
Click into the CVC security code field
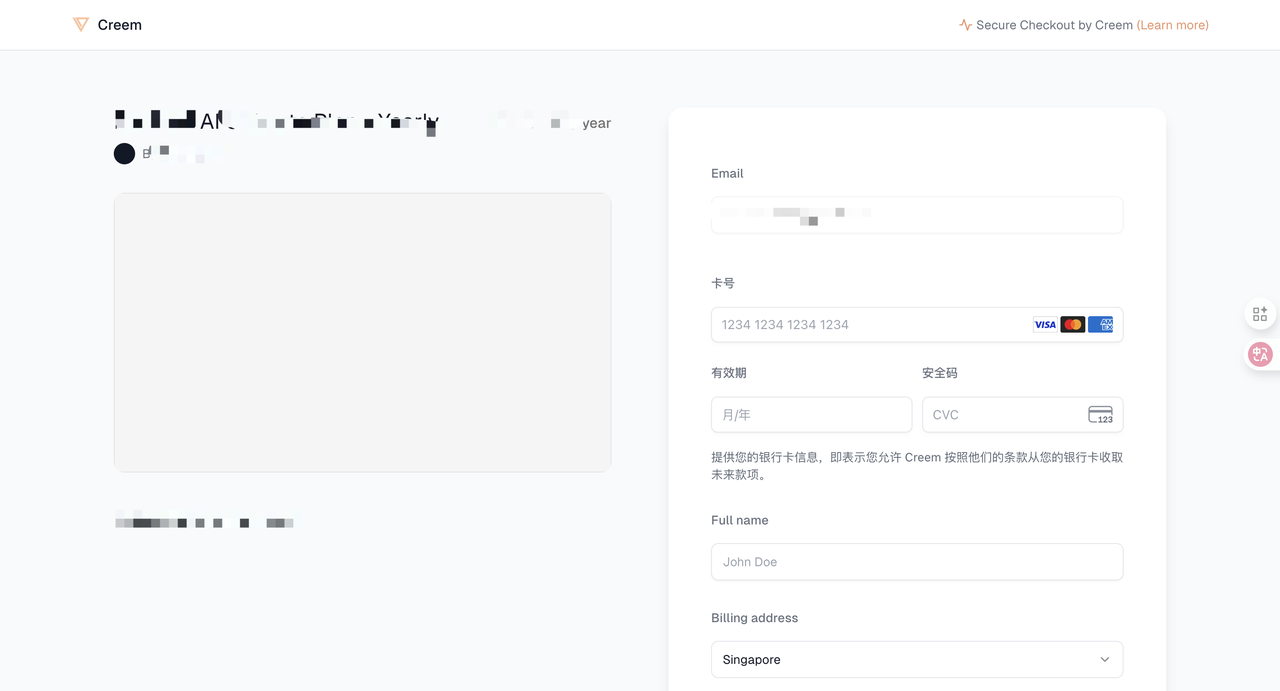[x=1000, y=414]
